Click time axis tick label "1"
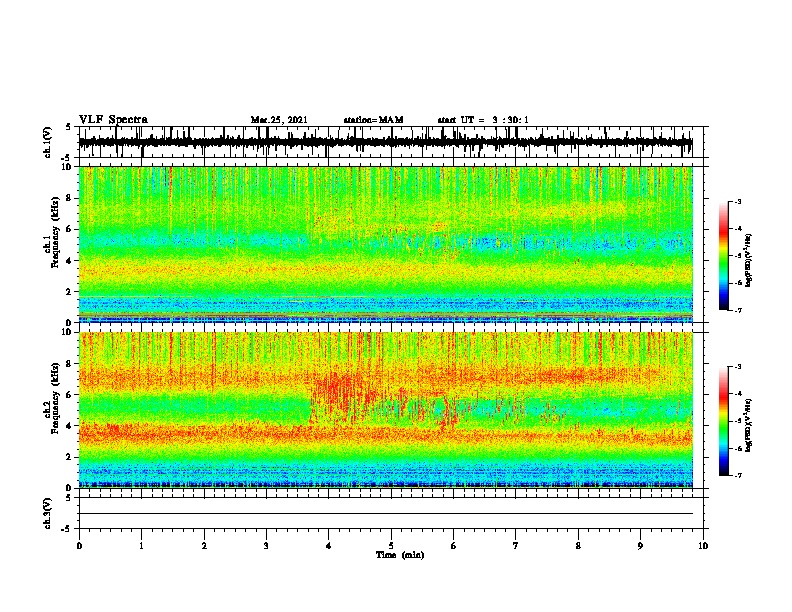 pos(142,546)
